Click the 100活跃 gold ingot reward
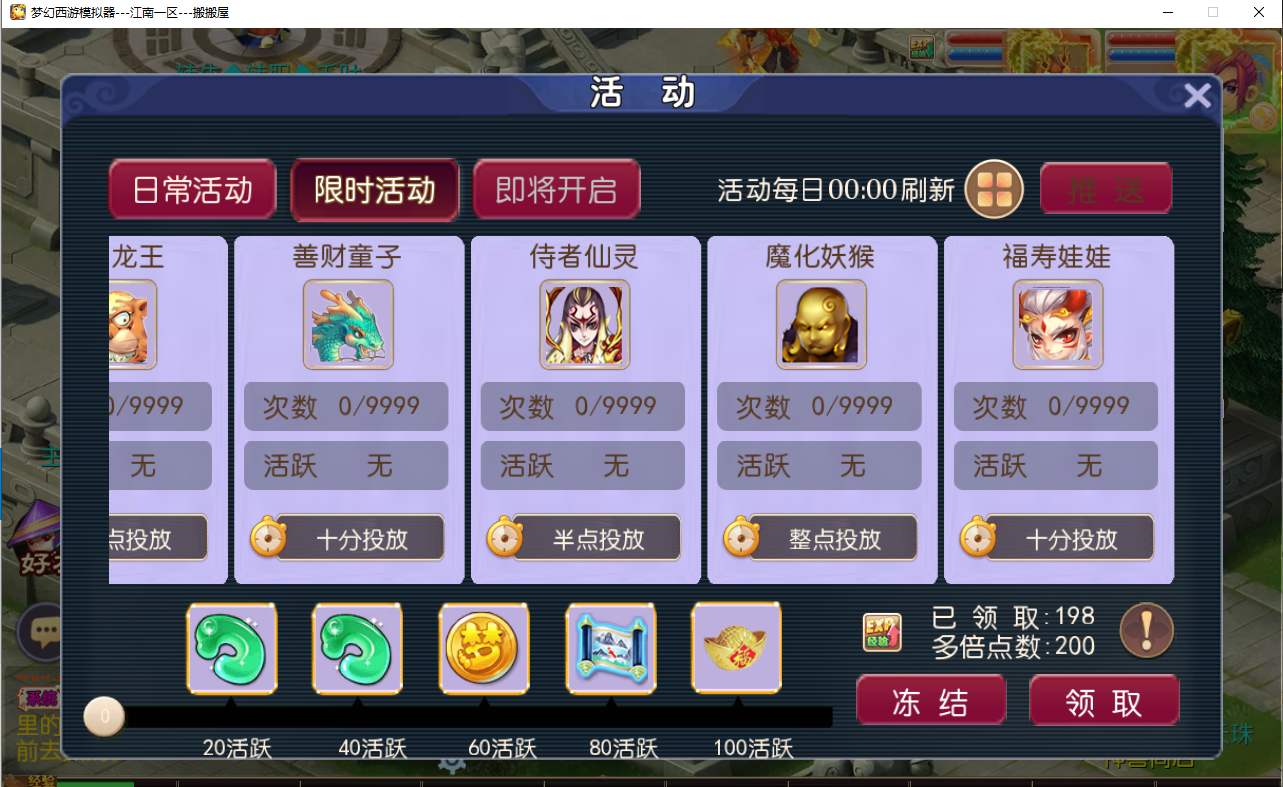 [737, 647]
